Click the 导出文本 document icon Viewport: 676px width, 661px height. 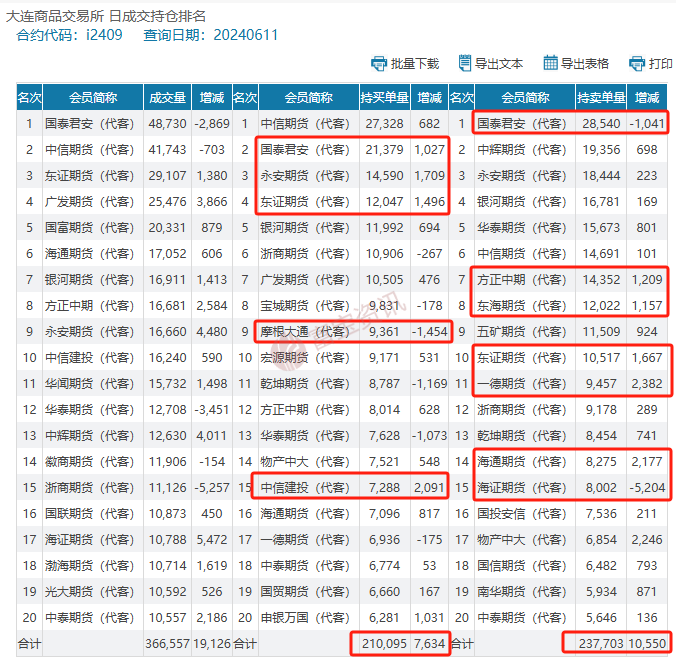[464, 63]
